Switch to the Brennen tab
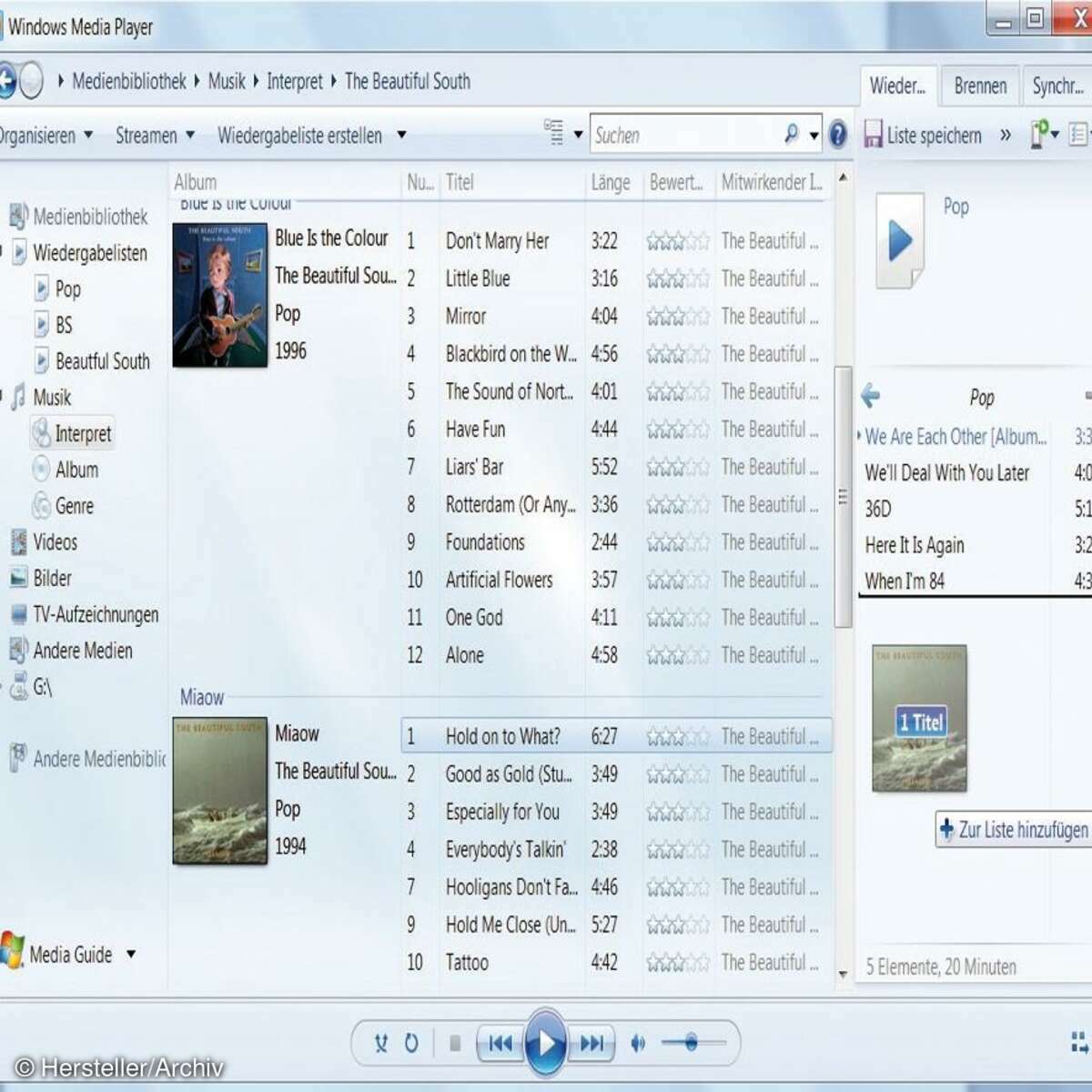Screen dimensions: 1092x1092 point(980,86)
